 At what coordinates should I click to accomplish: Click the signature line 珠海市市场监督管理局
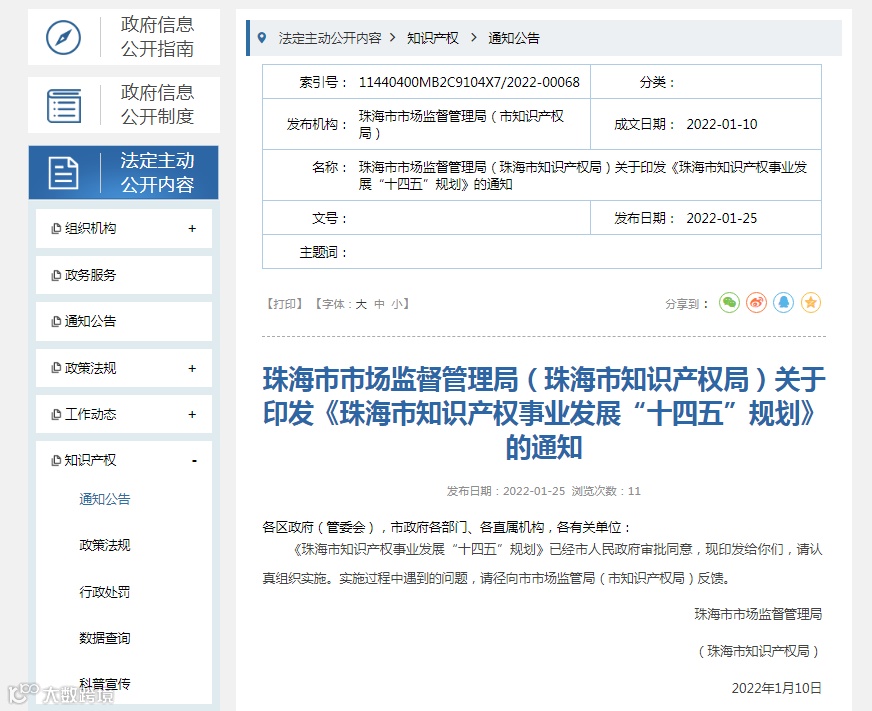coord(758,614)
